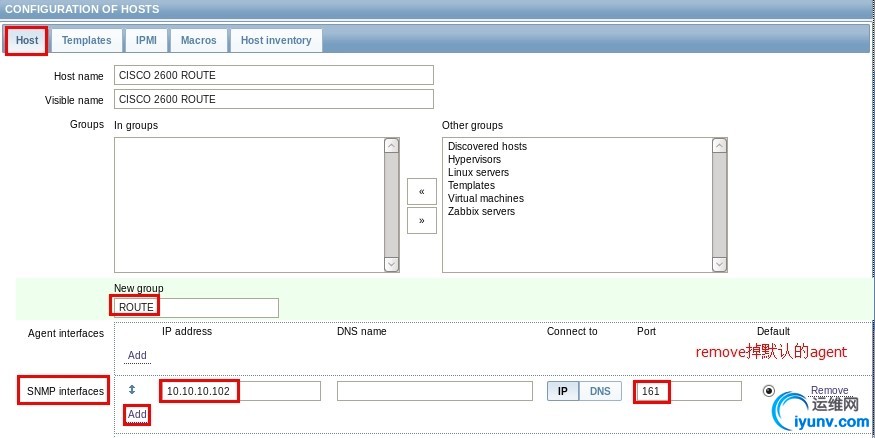Select Virtual machines in Other groups
Screen dimensions: 875x438
tap(485, 198)
